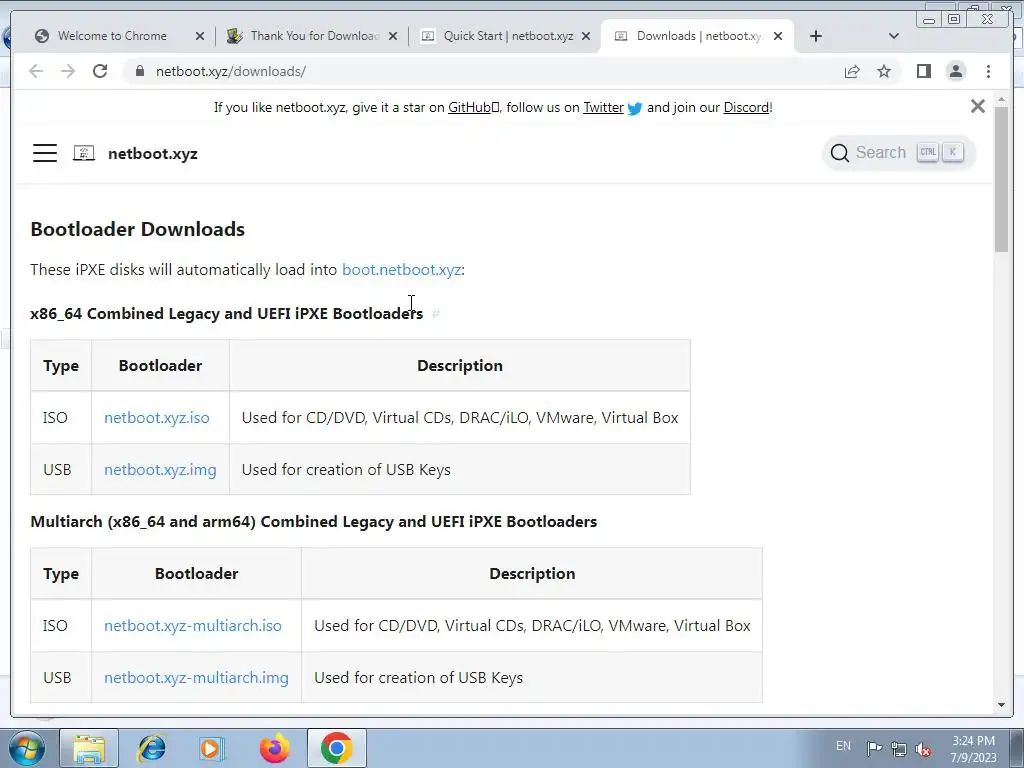The width and height of the screenshot is (1024, 768).
Task: Click the muted volume tray icon
Action: pyautogui.click(x=923, y=749)
